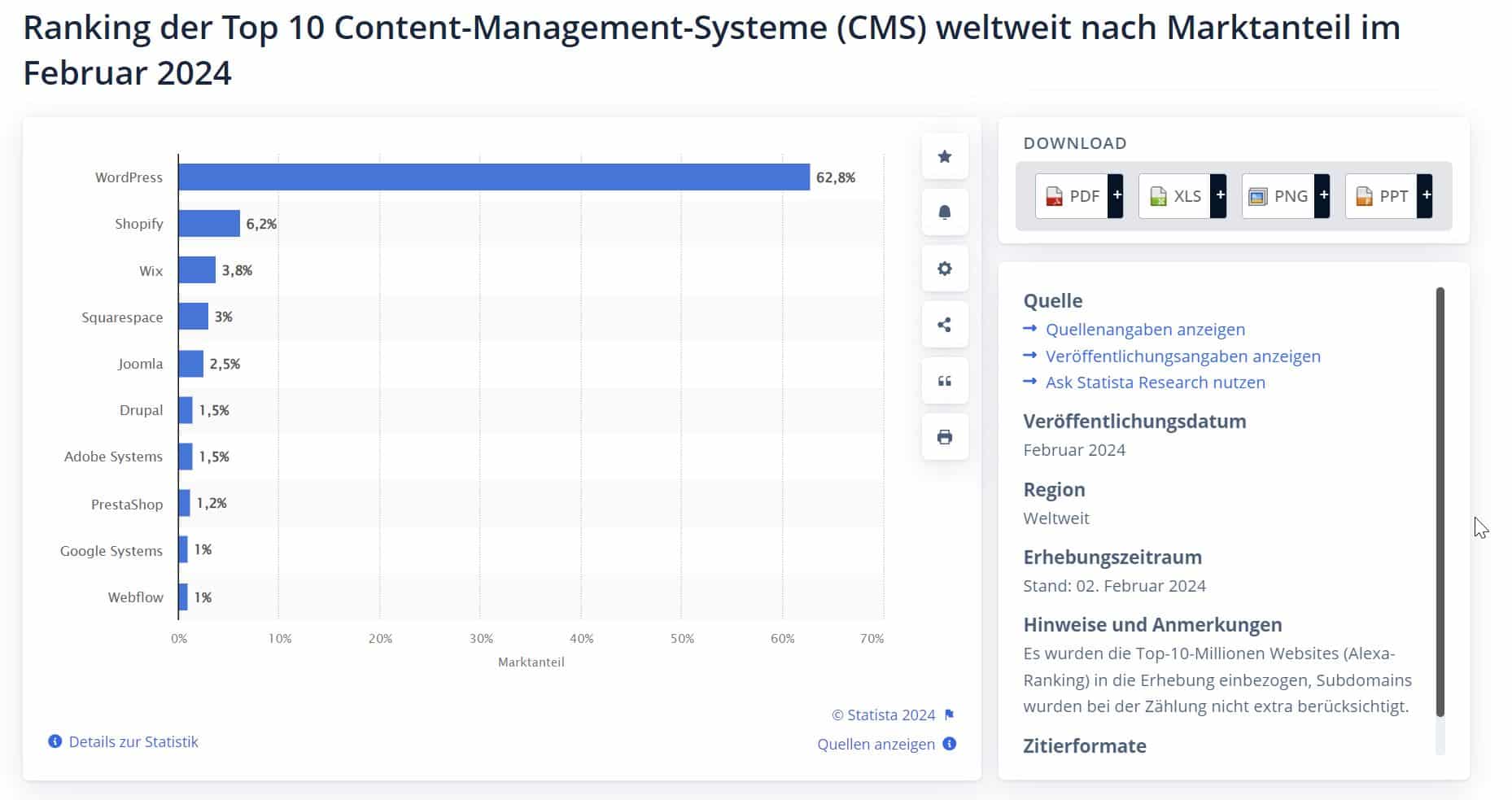Click the PDF file icon
Screen dimensions: 1512x800
[x=1055, y=196]
